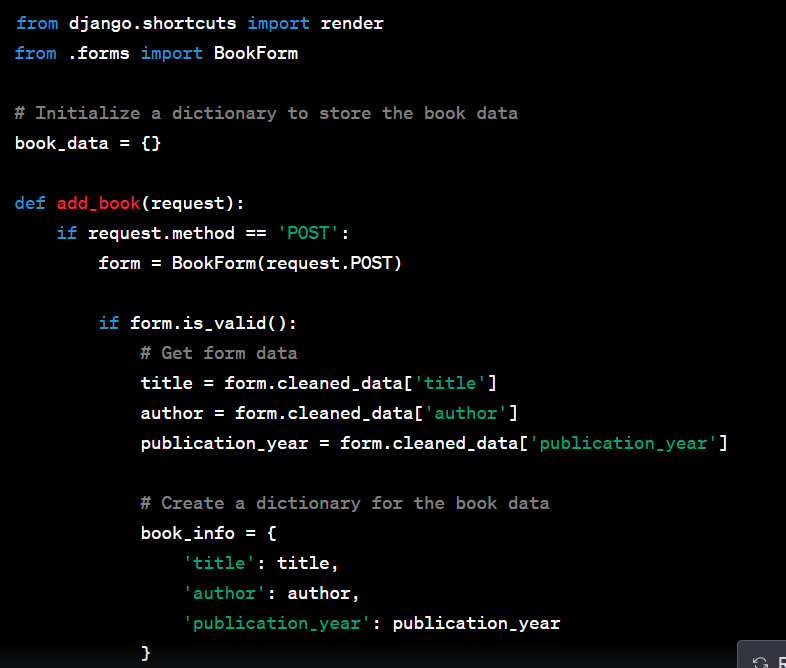Click BookForm in the forms import line

click(255, 53)
